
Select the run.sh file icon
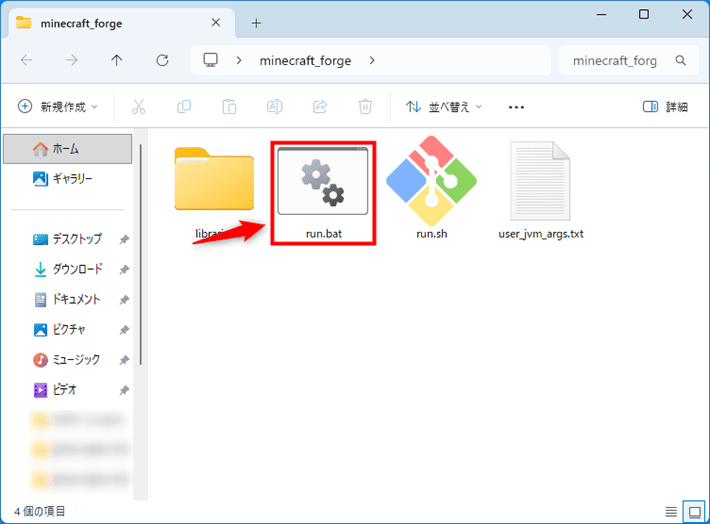[432, 181]
